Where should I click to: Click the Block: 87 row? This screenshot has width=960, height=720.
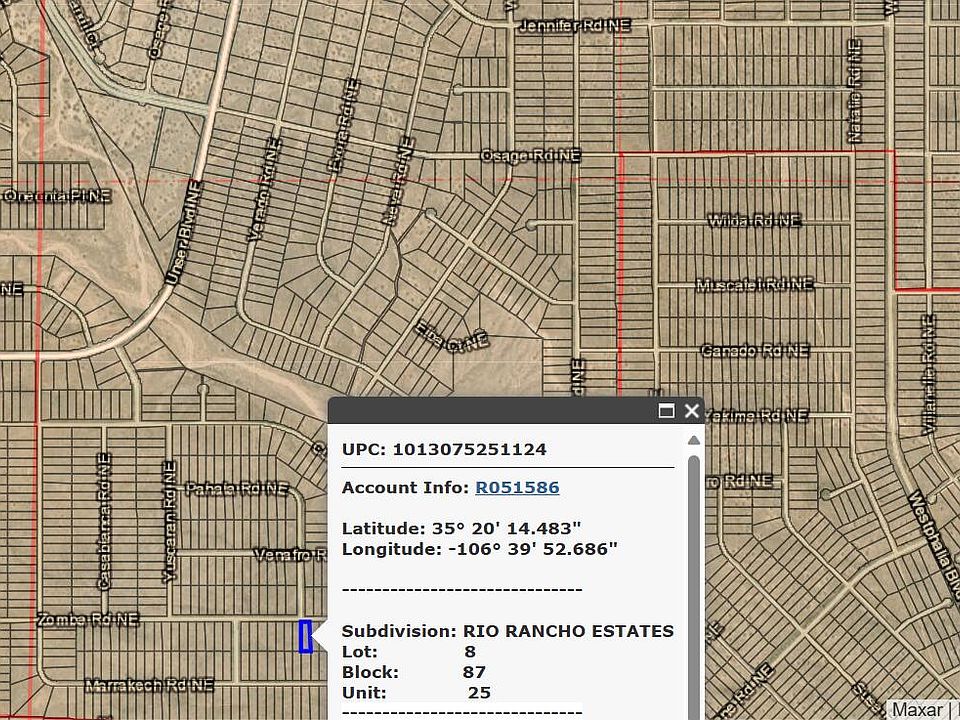point(414,672)
